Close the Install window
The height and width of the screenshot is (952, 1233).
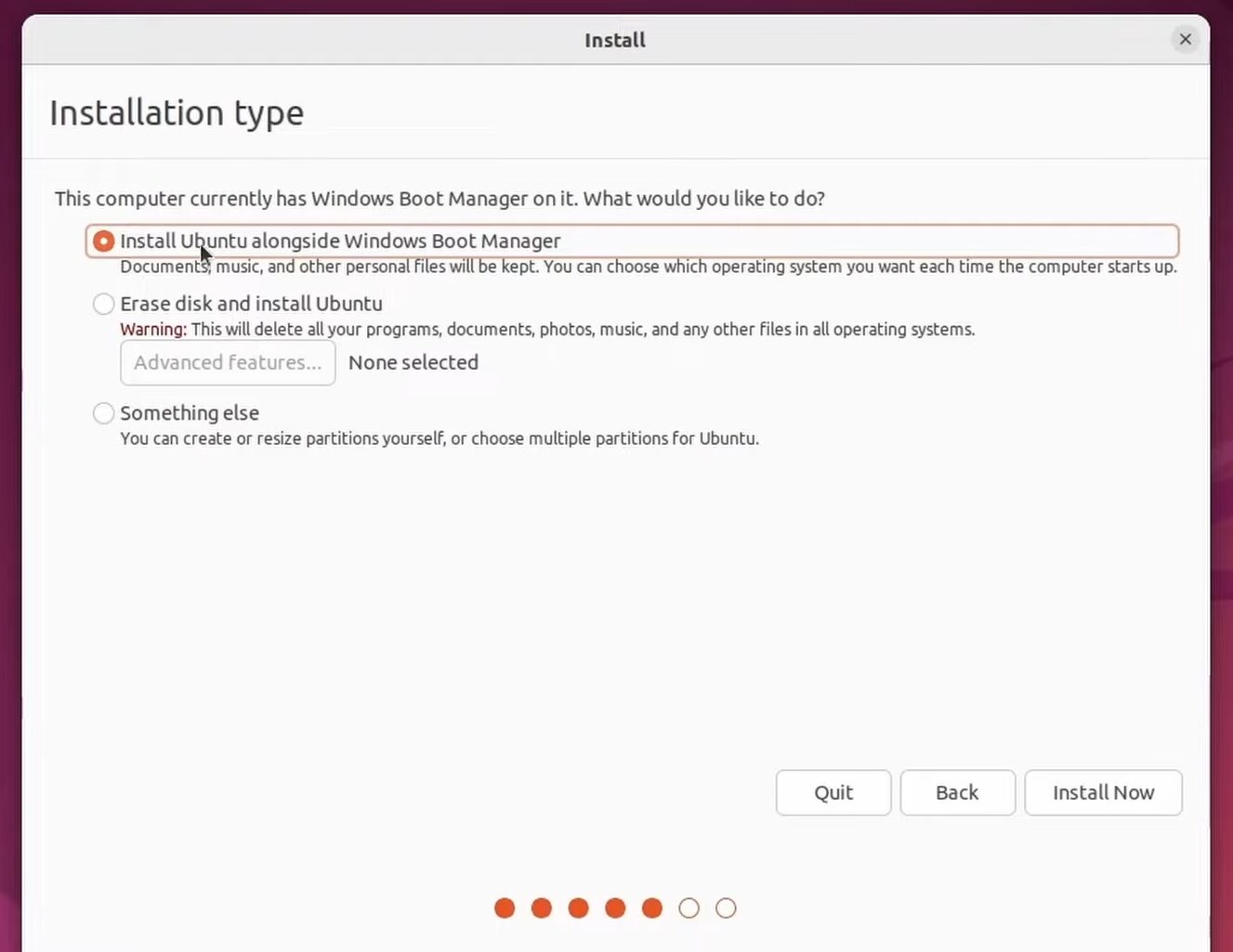pyautogui.click(x=1185, y=39)
